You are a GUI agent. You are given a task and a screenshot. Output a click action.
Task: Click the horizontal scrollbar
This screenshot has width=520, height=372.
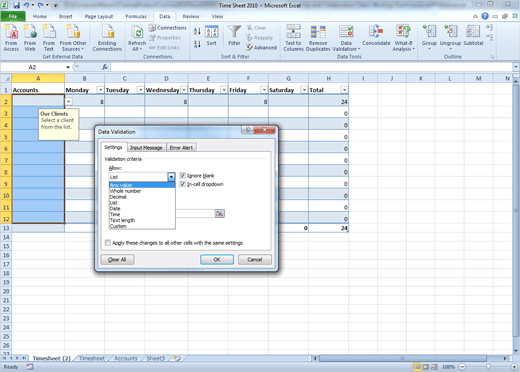point(403,358)
